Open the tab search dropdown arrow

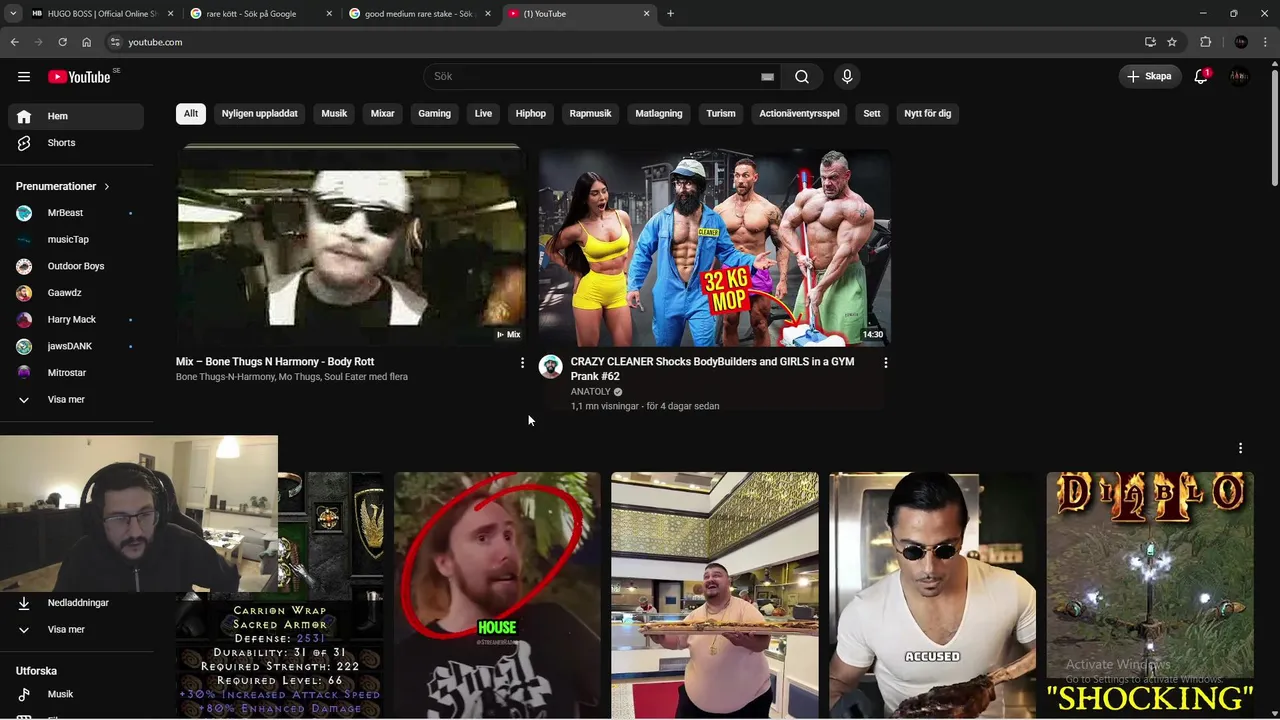coord(13,14)
